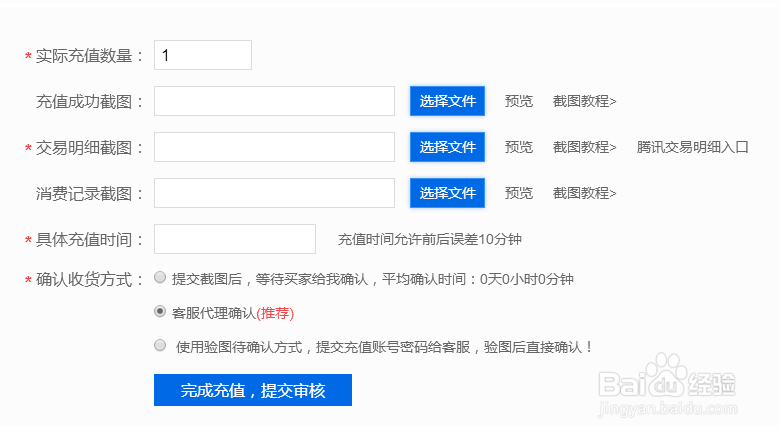The width and height of the screenshot is (780, 436).
Task: Click the 实际充值数量 input field
Action: pyautogui.click(x=202, y=55)
